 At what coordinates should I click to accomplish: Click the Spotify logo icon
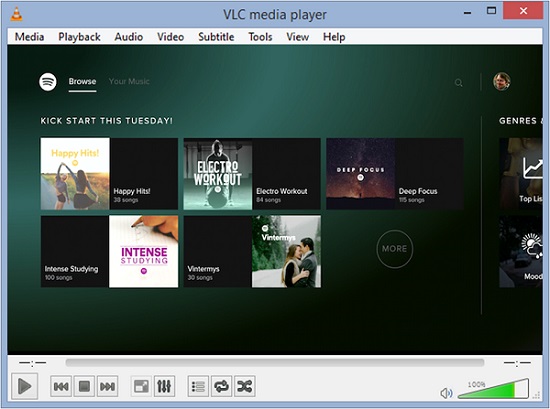pyautogui.click(x=48, y=82)
